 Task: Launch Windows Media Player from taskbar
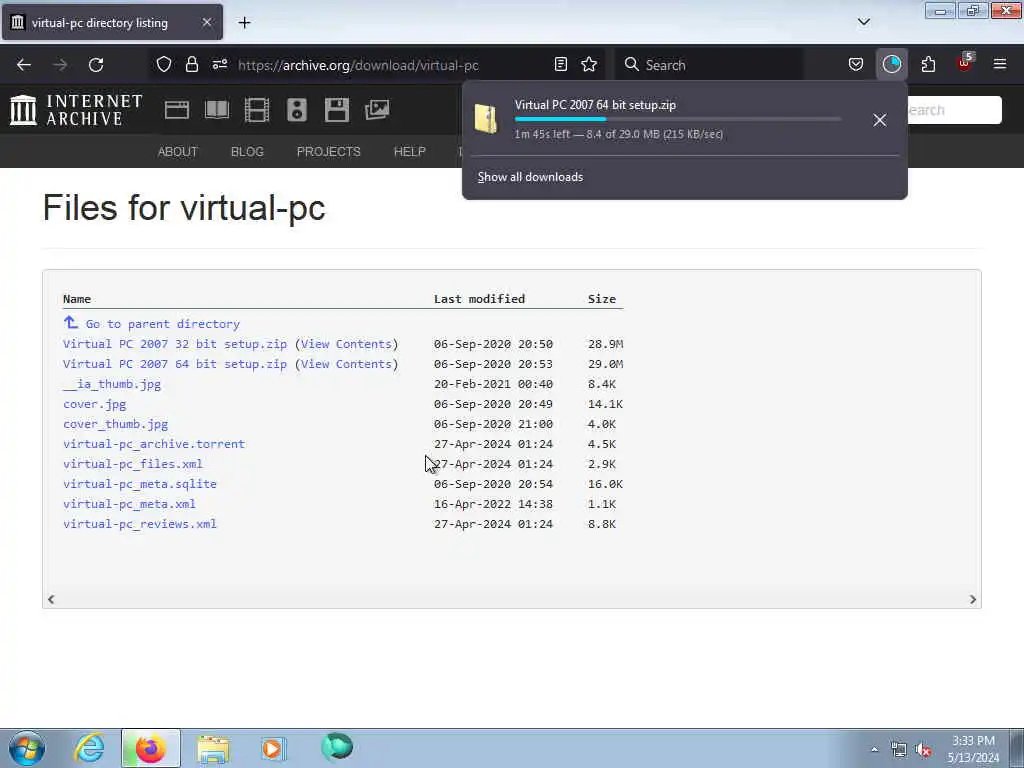(273, 748)
